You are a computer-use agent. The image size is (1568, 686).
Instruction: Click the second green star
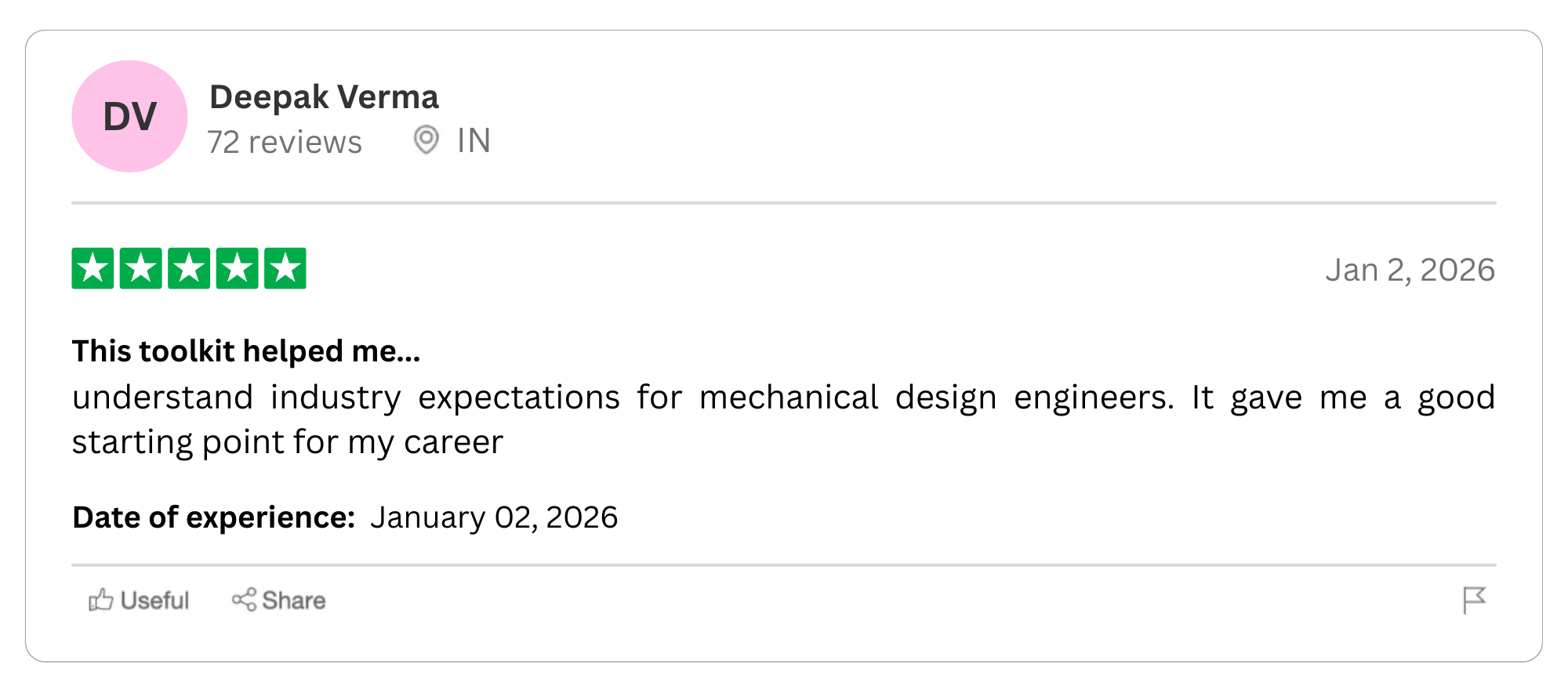[x=141, y=269]
